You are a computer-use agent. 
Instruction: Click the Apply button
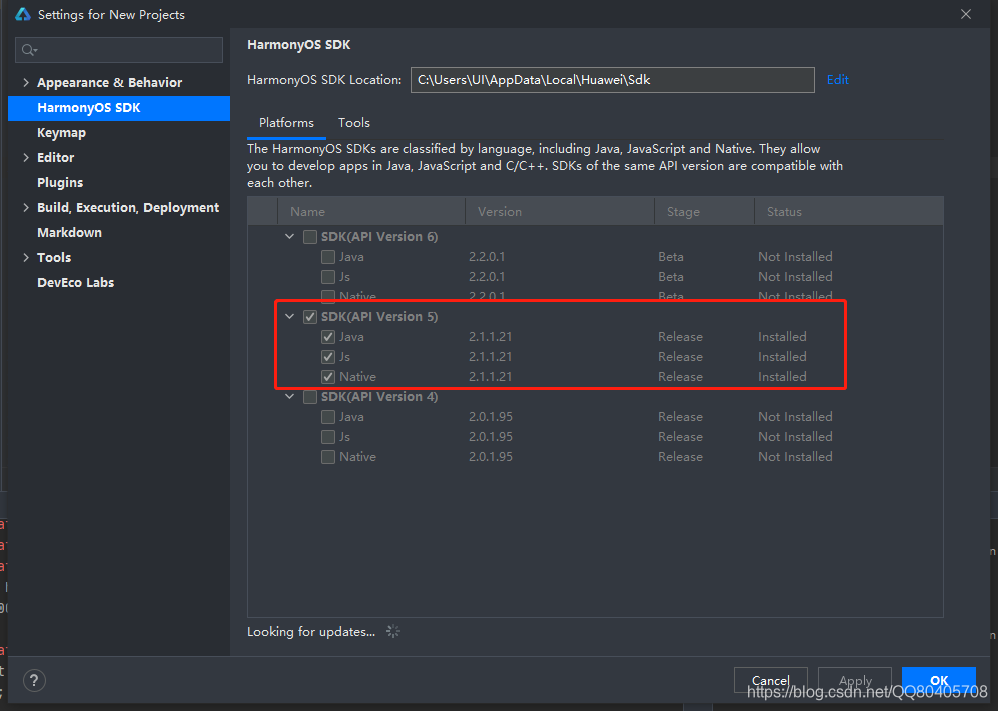[855, 680]
